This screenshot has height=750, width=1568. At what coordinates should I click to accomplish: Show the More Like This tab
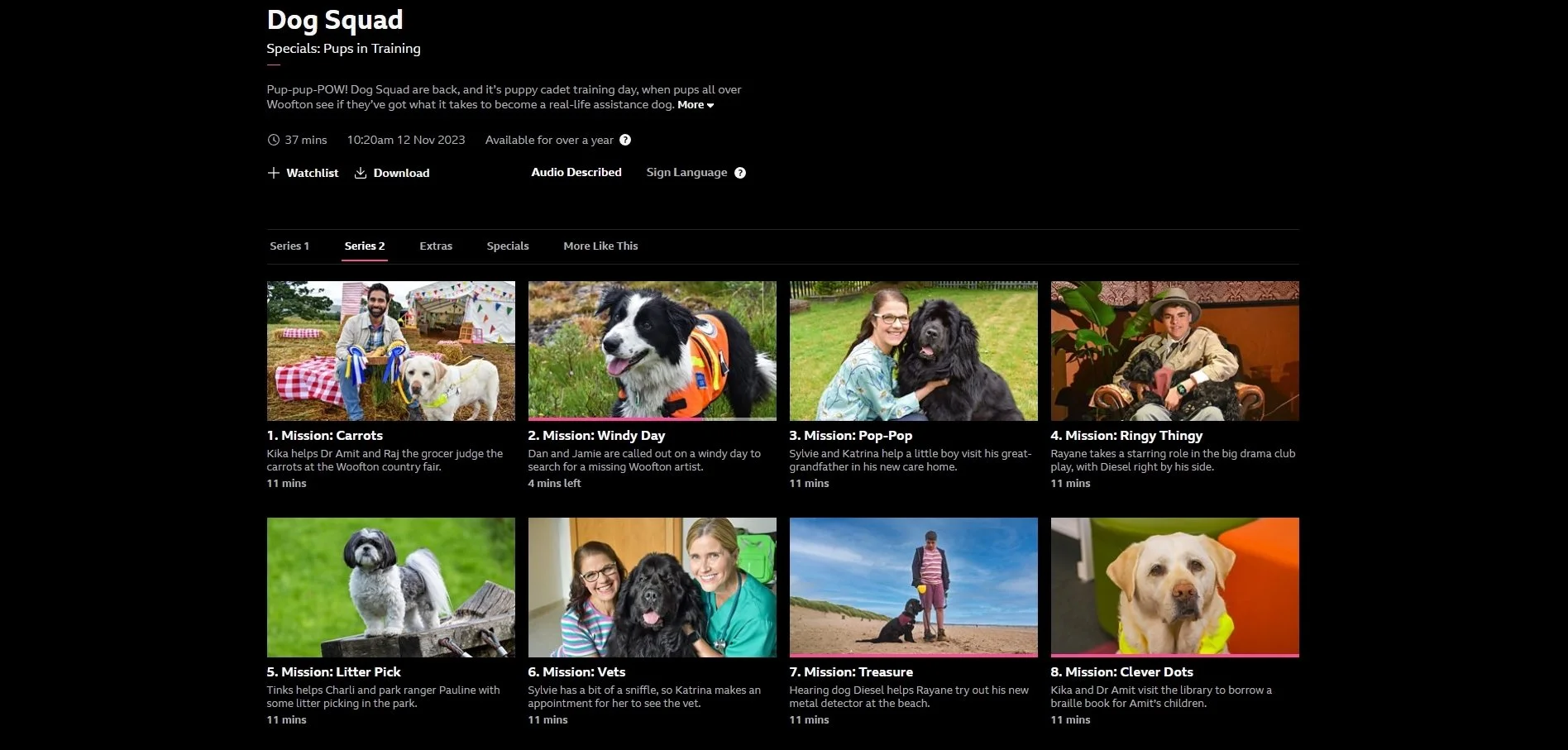600,246
